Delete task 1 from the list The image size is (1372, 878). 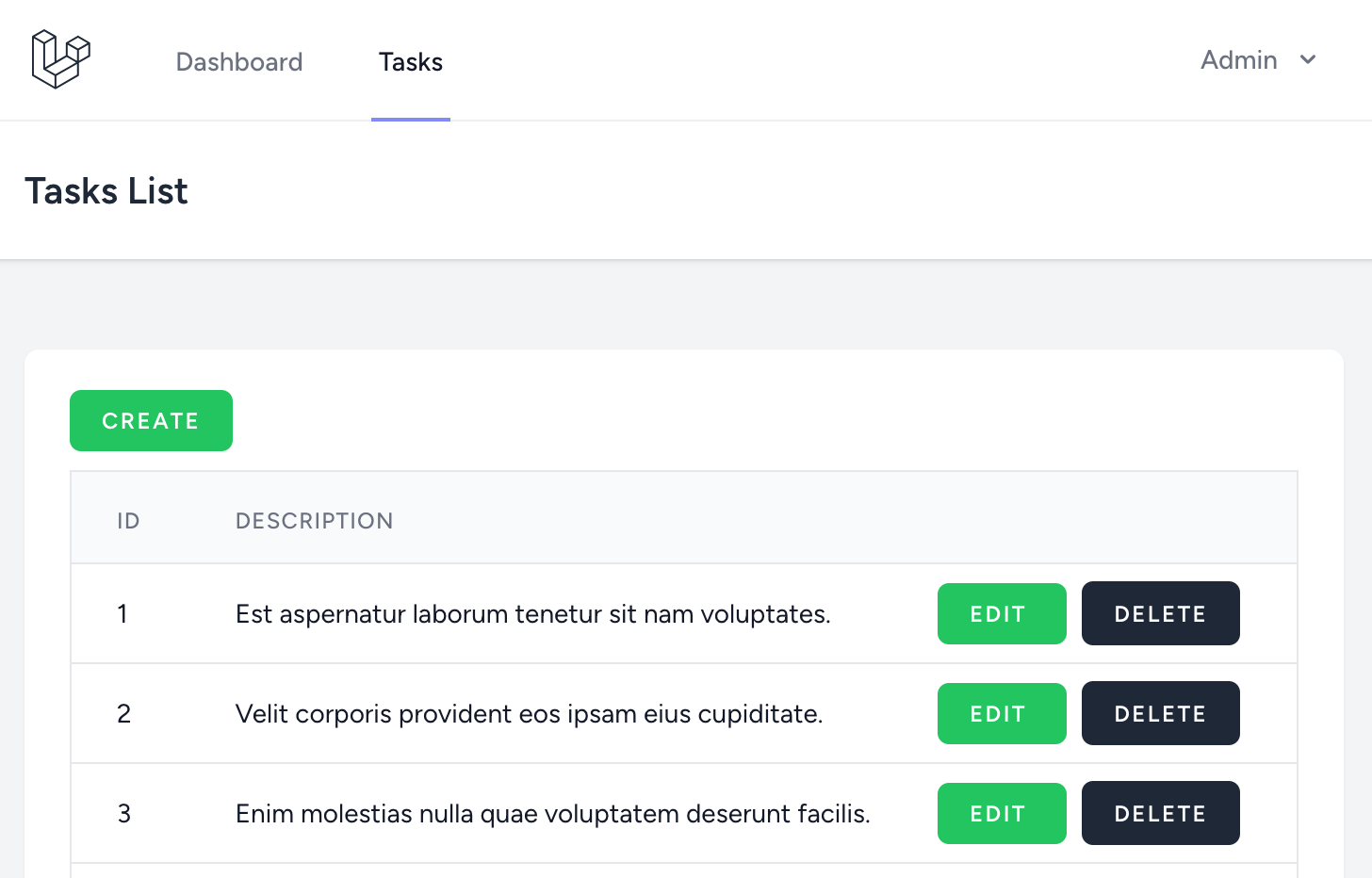1160,613
